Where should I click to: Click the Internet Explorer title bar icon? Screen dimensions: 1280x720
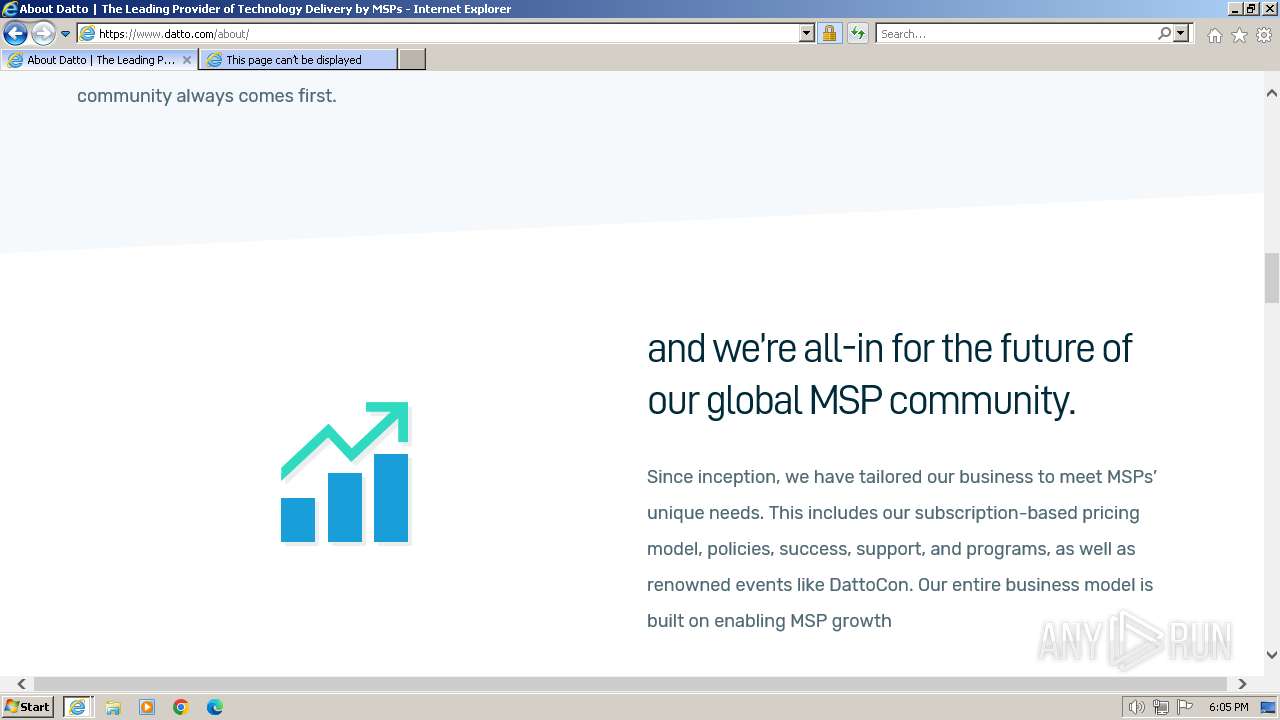point(10,9)
